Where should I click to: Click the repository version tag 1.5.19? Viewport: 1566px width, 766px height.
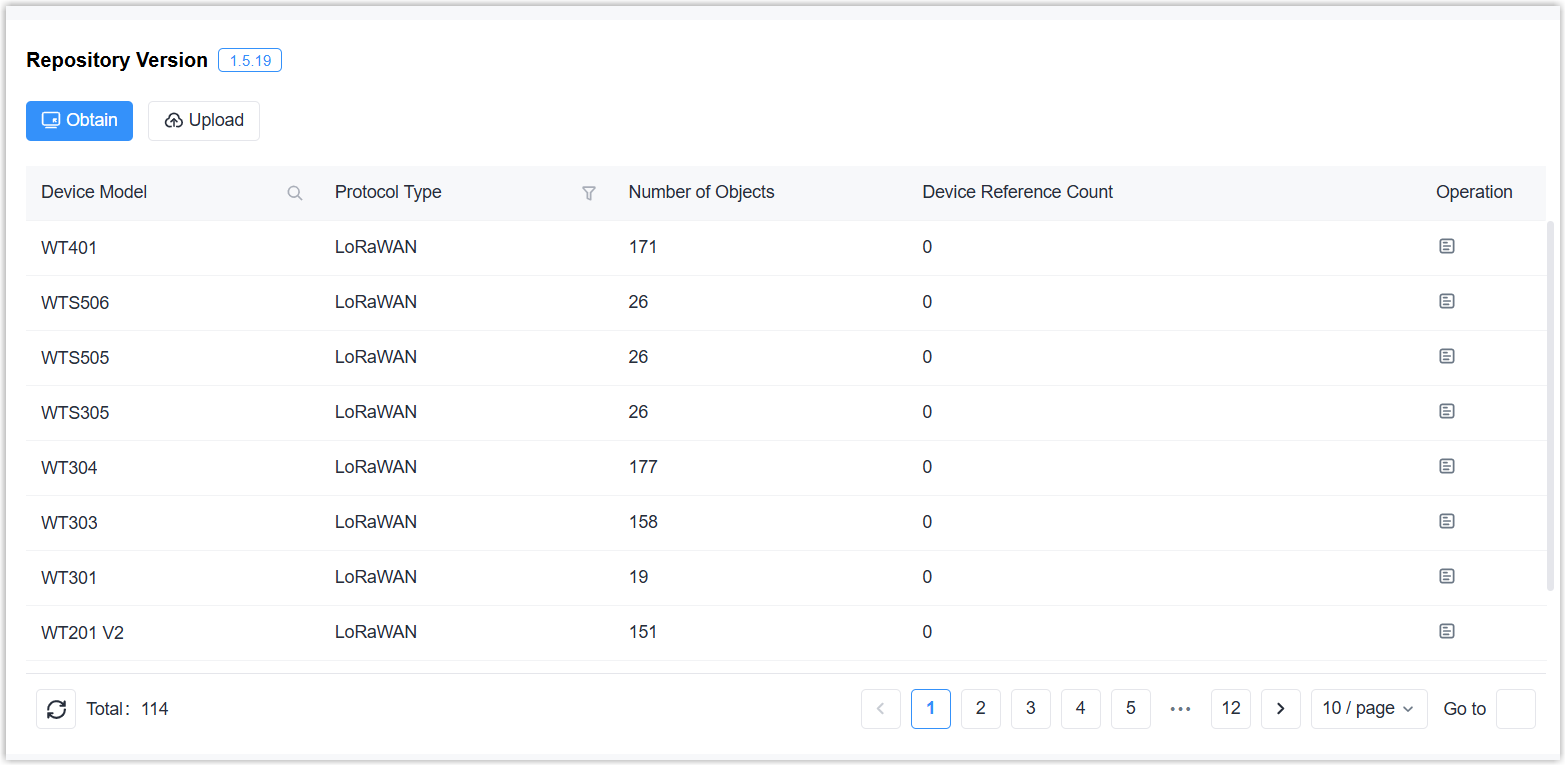(x=250, y=60)
